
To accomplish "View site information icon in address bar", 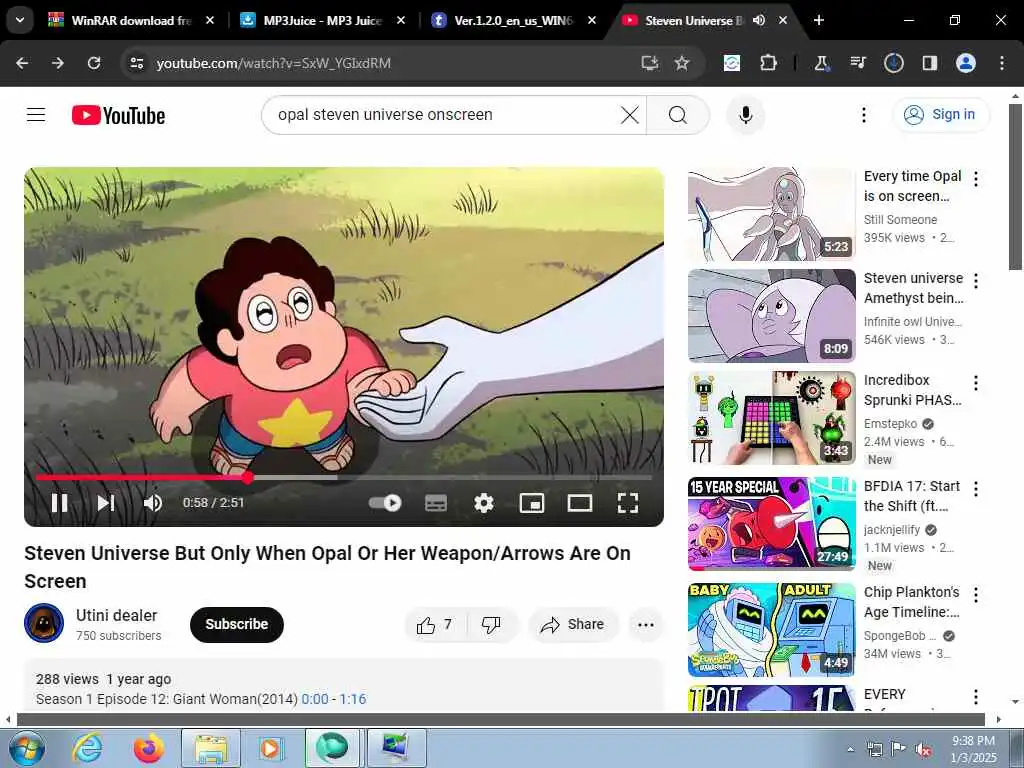I will (x=136, y=63).
